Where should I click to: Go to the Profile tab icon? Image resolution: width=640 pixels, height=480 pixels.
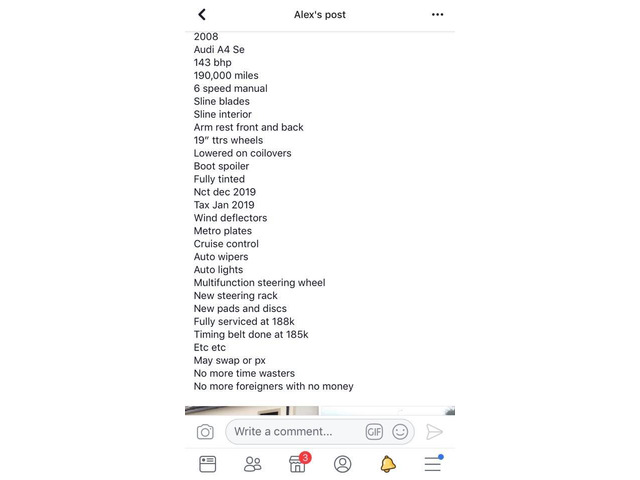coord(342,464)
